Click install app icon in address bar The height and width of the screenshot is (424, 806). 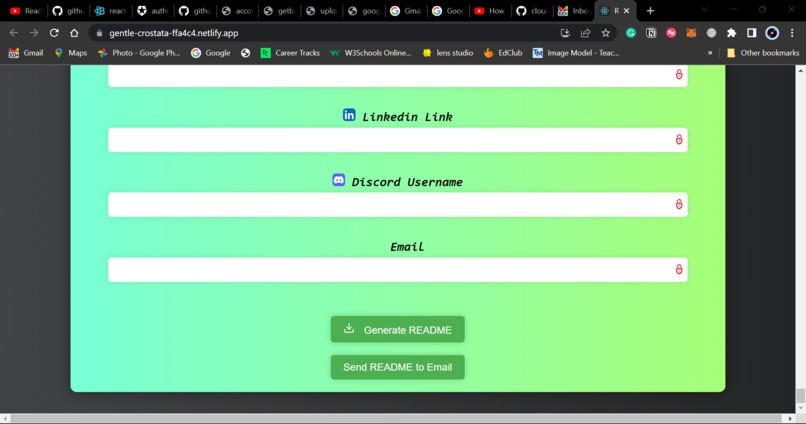(565, 33)
